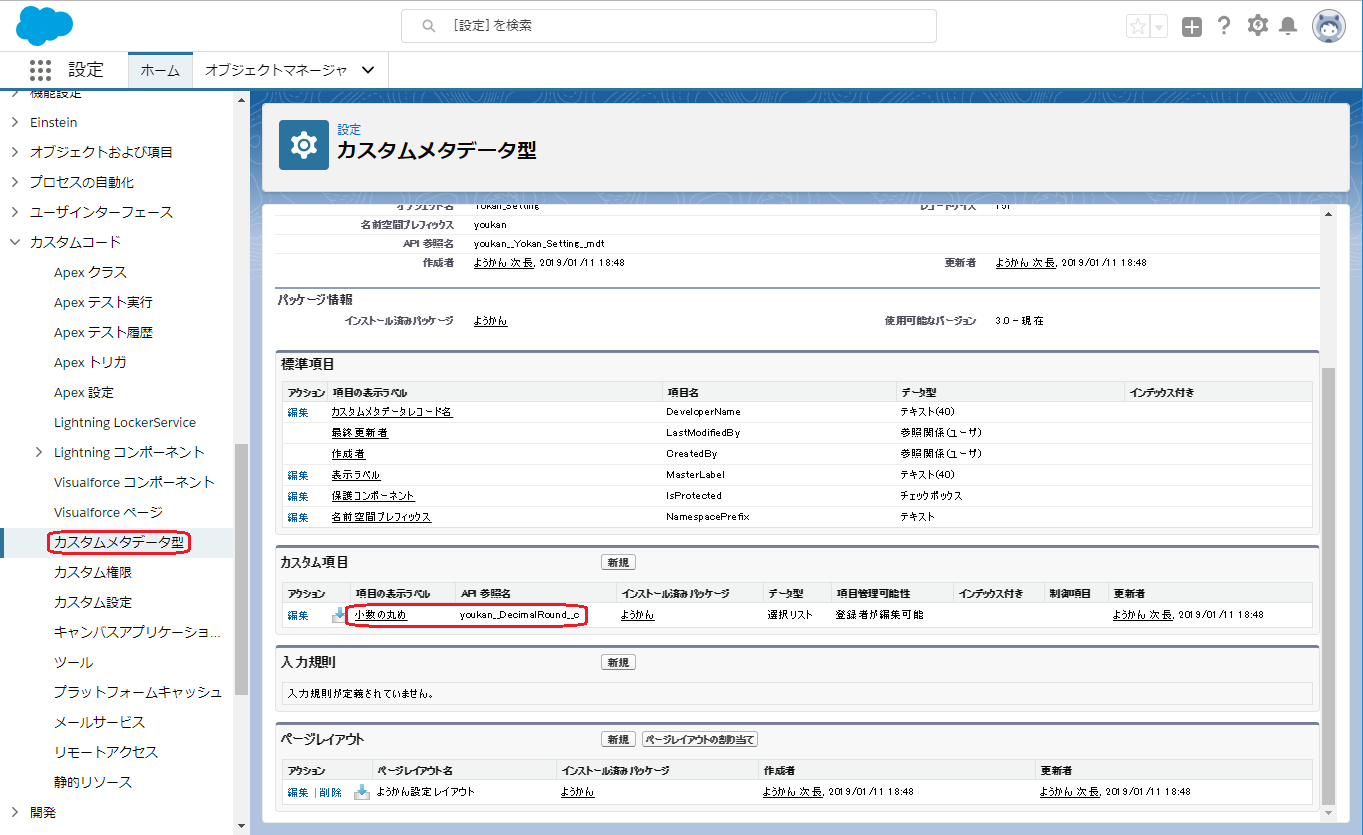Image resolution: width=1363 pixels, height=835 pixels.
Task: Open Visualforce コンポーネント in sidebar
Action: (x=134, y=482)
